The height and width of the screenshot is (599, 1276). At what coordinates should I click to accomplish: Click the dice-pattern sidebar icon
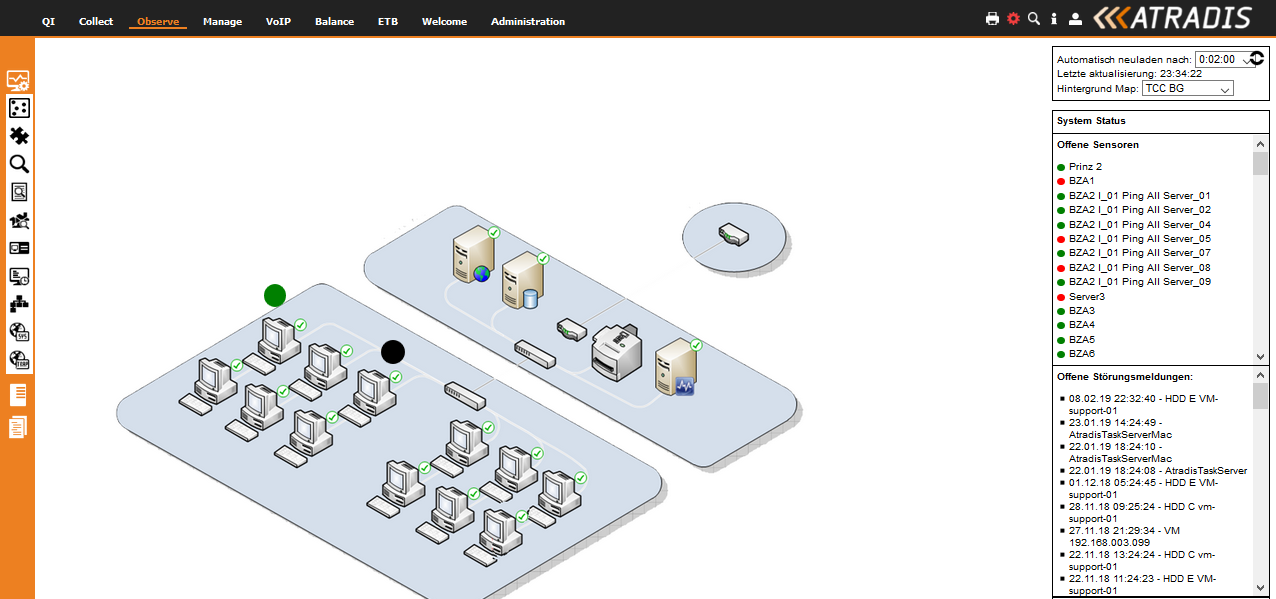pyautogui.click(x=18, y=108)
